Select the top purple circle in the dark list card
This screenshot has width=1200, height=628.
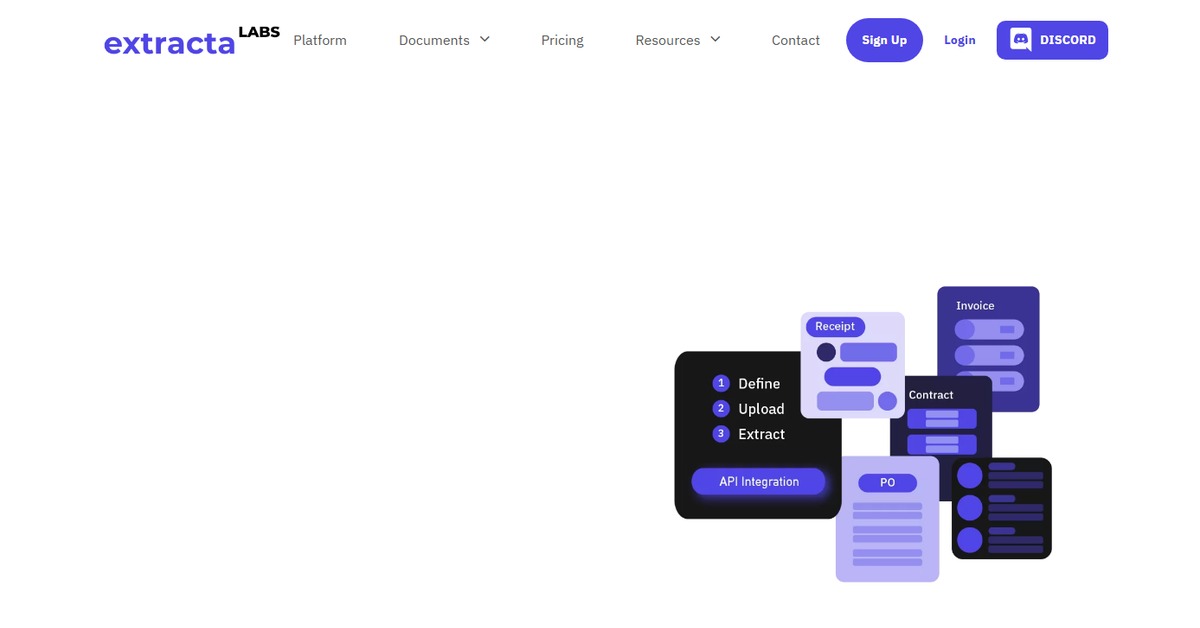pyautogui.click(x=970, y=476)
